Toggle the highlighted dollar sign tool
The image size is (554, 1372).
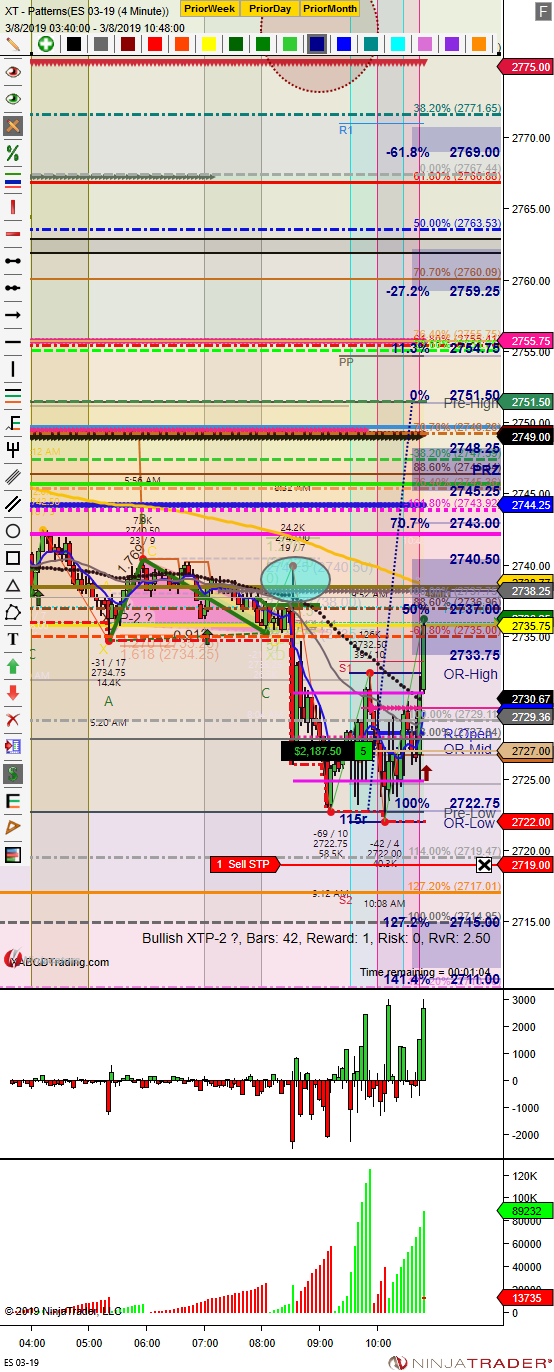[x=13, y=774]
